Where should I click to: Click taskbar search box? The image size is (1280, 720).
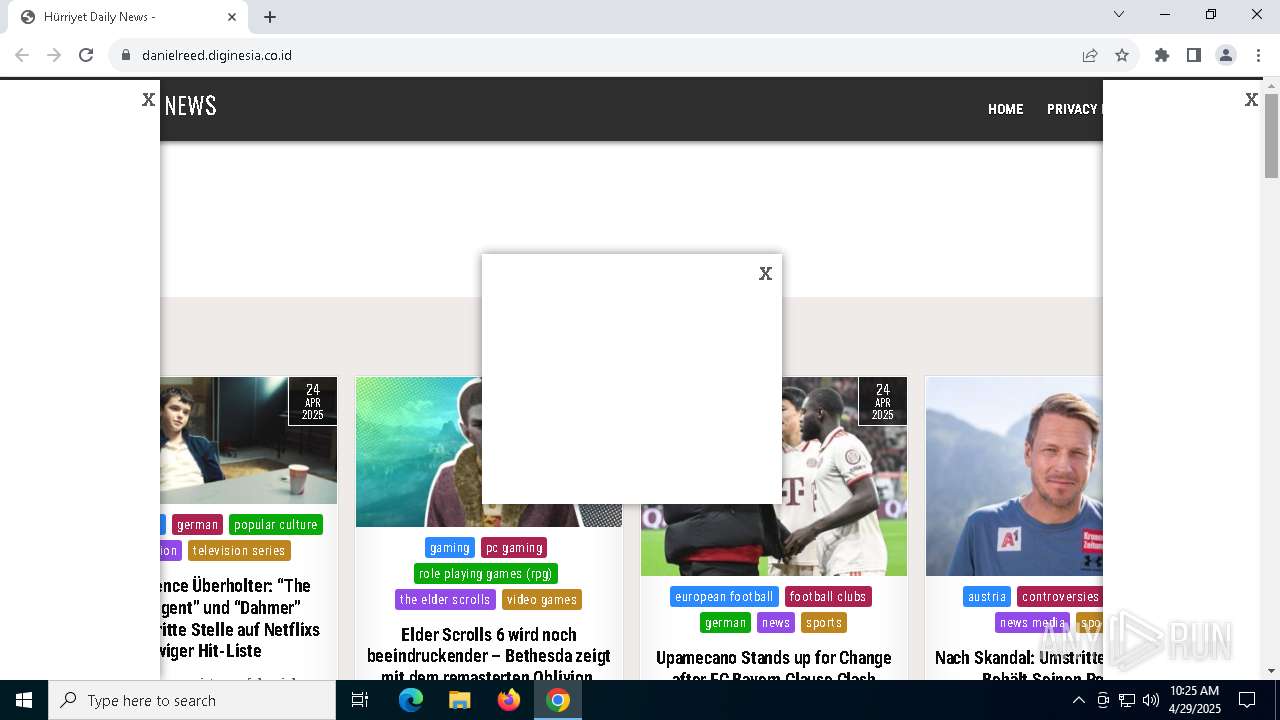tap(192, 700)
